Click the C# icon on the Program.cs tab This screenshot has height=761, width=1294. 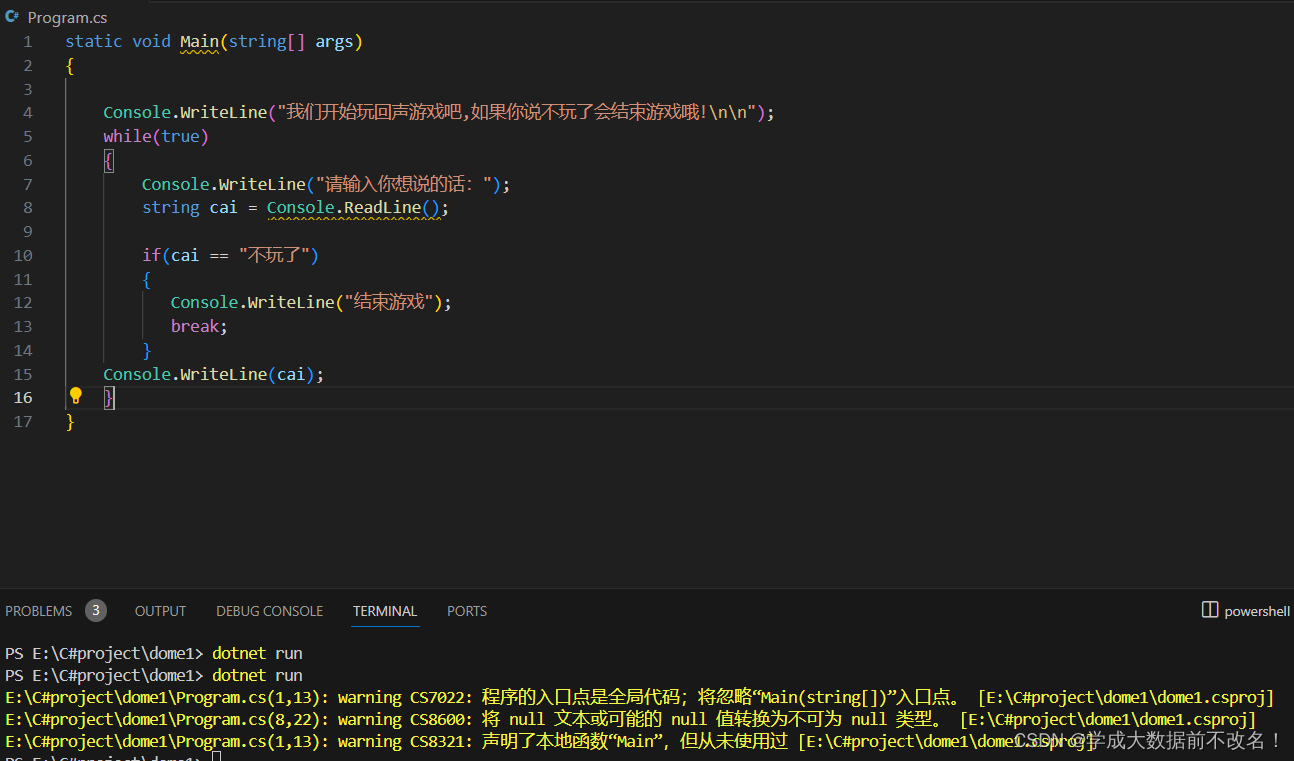click(11, 16)
